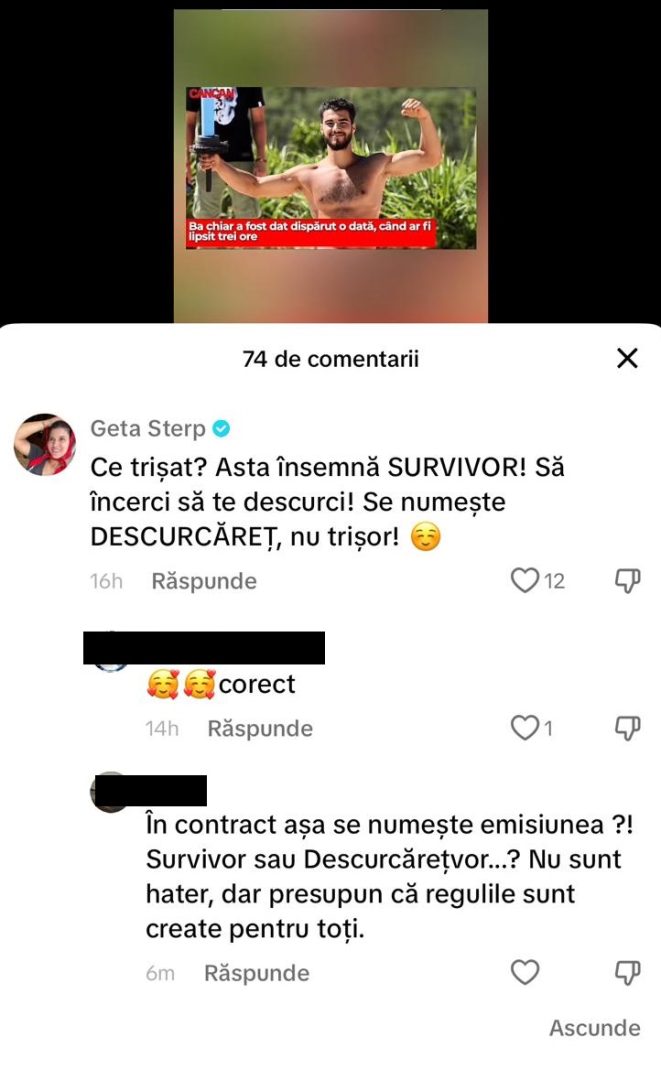661x1080 pixels.
Task: Tap the video image of the flexing man
Action: tap(331, 167)
